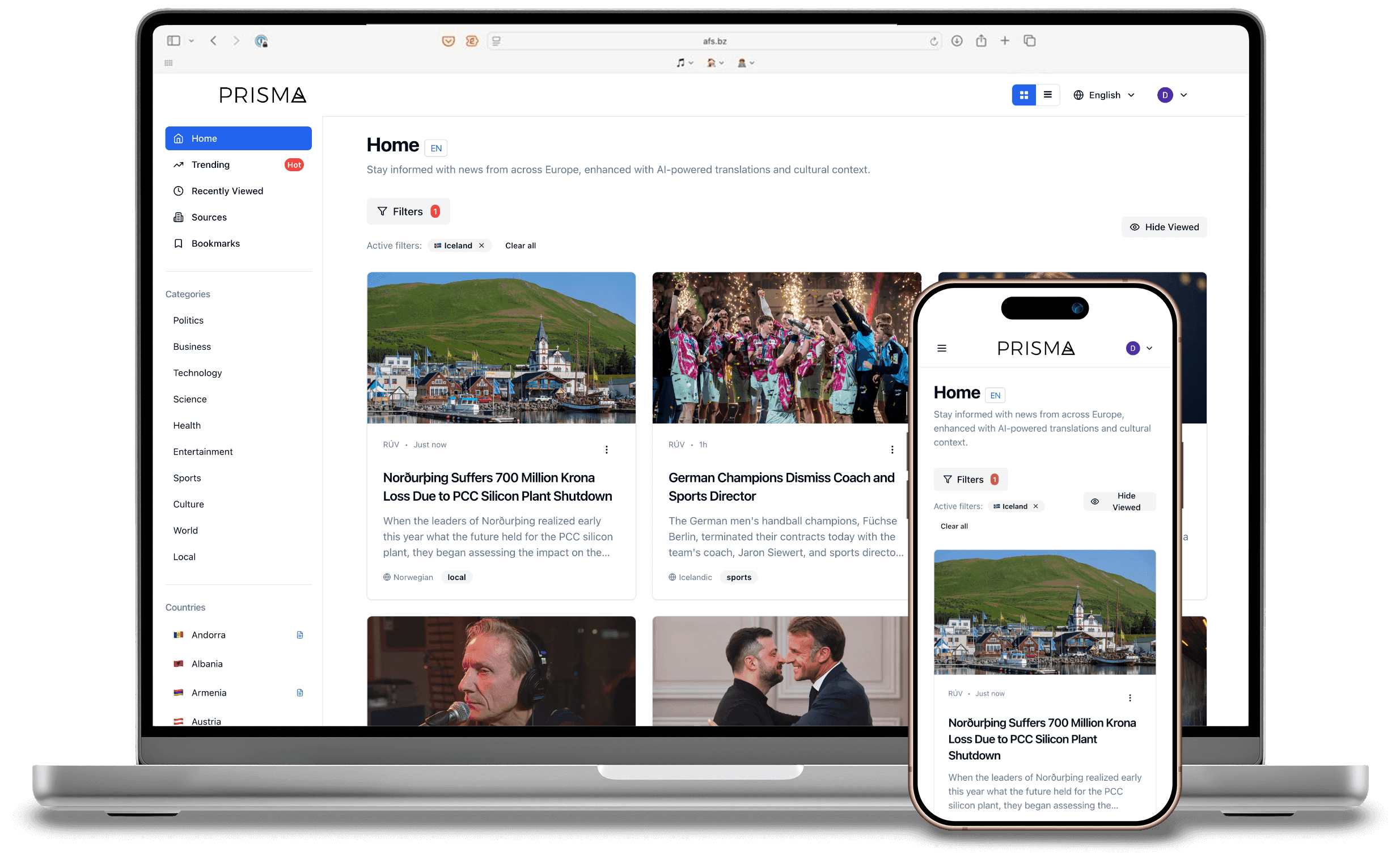Click Safari reload page icon
The height and width of the screenshot is (855, 1400).
click(933, 41)
